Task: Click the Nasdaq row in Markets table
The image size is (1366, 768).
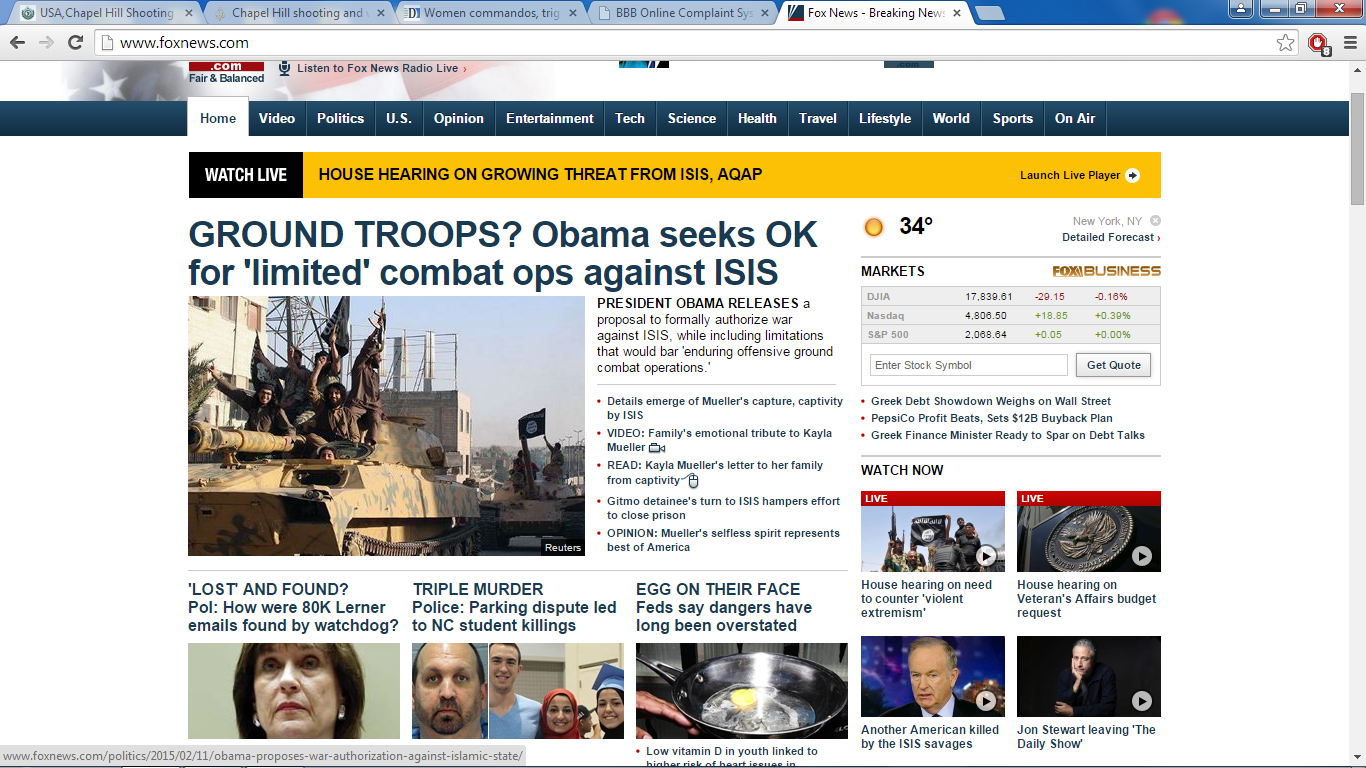Action: click(x=1011, y=315)
